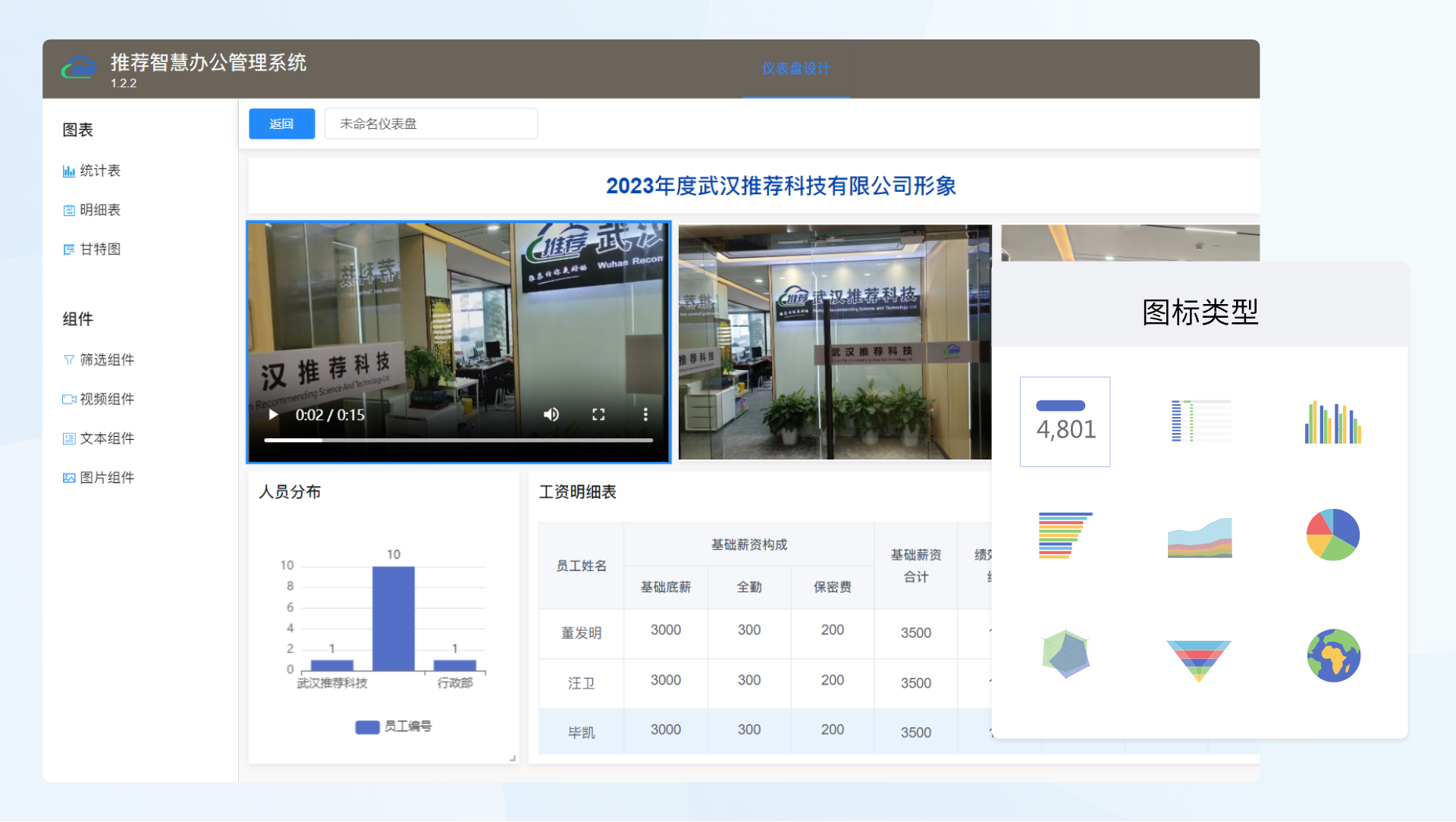Select the detail table chart type icon
The height and width of the screenshot is (822, 1456).
click(x=1200, y=421)
